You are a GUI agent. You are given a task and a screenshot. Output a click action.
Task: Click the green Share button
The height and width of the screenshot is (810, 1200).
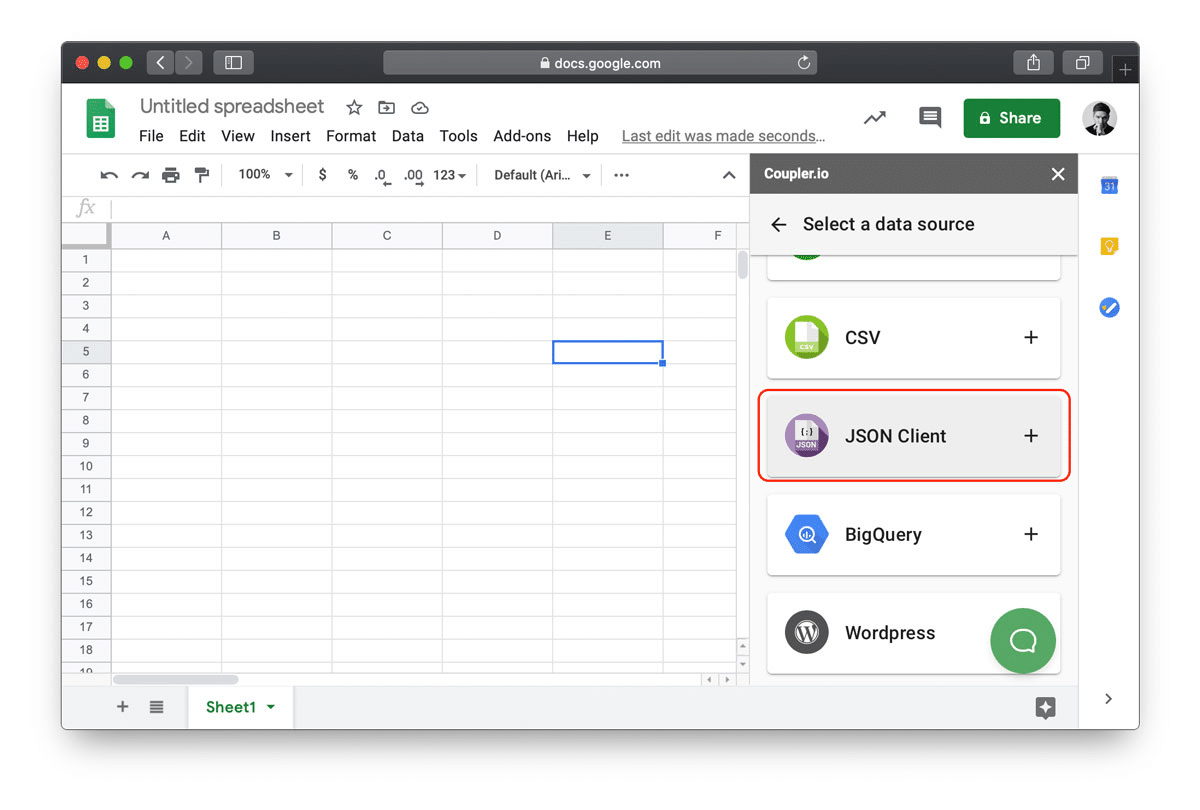tap(1011, 118)
